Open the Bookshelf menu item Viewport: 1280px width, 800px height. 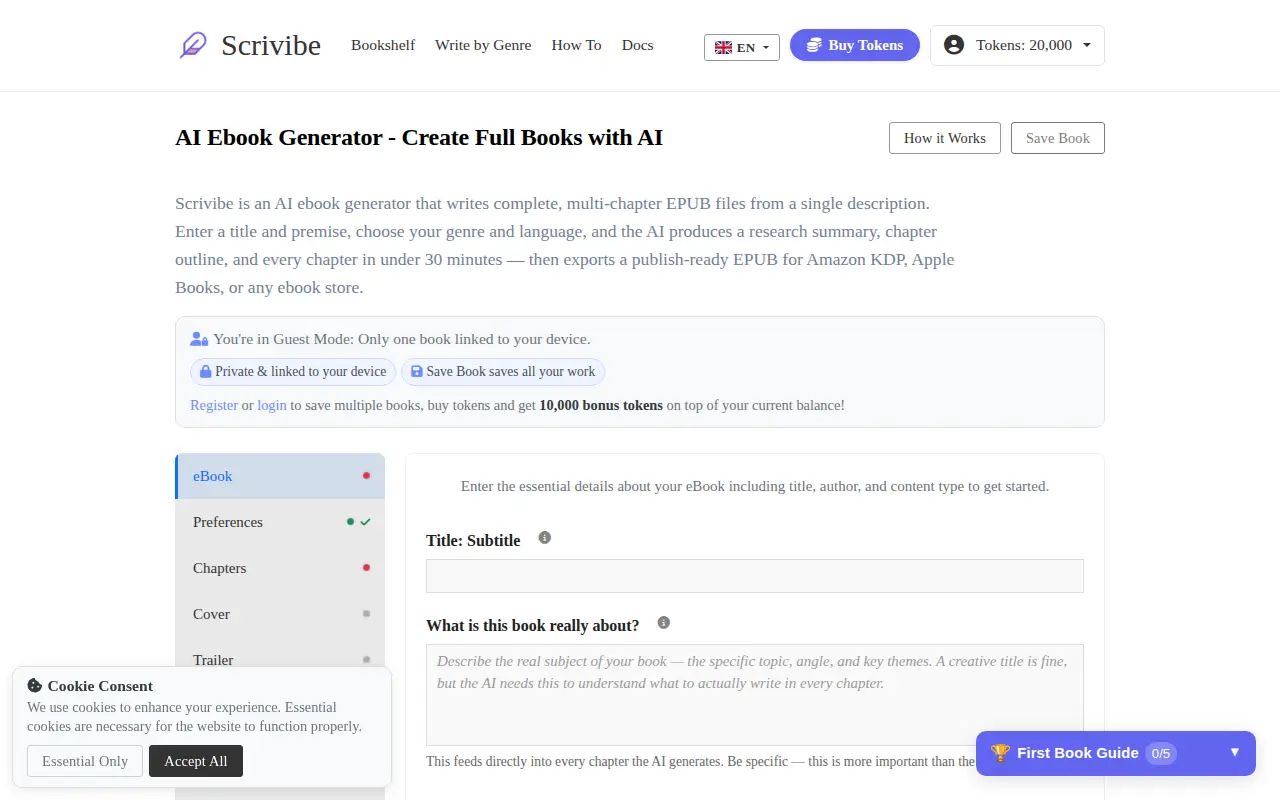(383, 45)
